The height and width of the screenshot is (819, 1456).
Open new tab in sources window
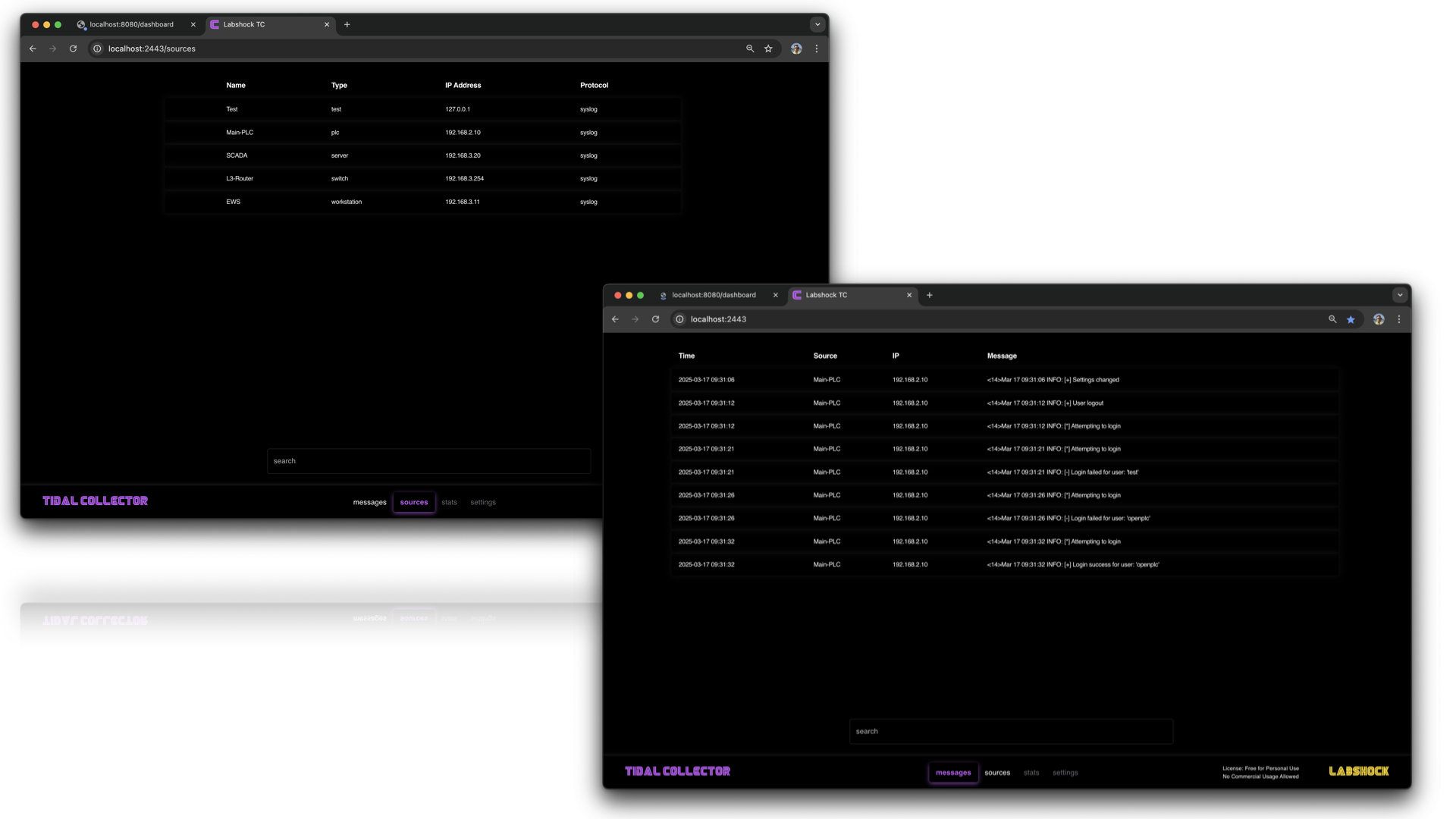coord(347,24)
